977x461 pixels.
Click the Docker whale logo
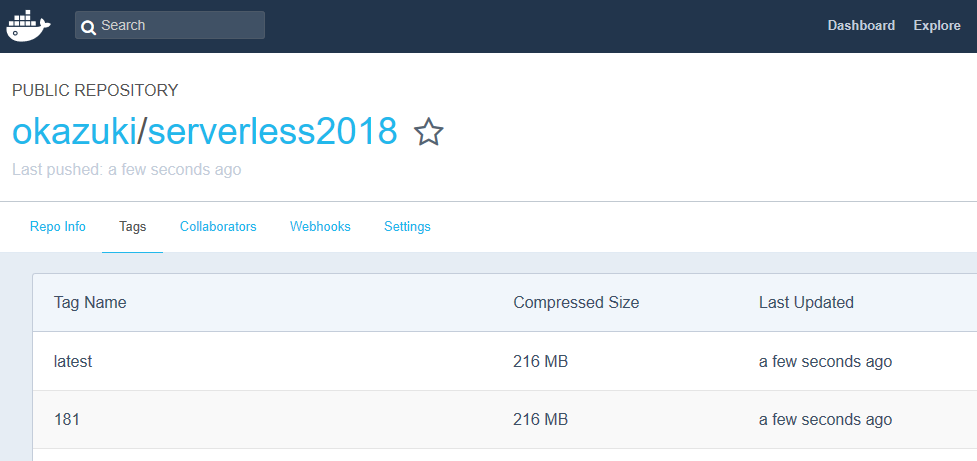(x=29, y=26)
